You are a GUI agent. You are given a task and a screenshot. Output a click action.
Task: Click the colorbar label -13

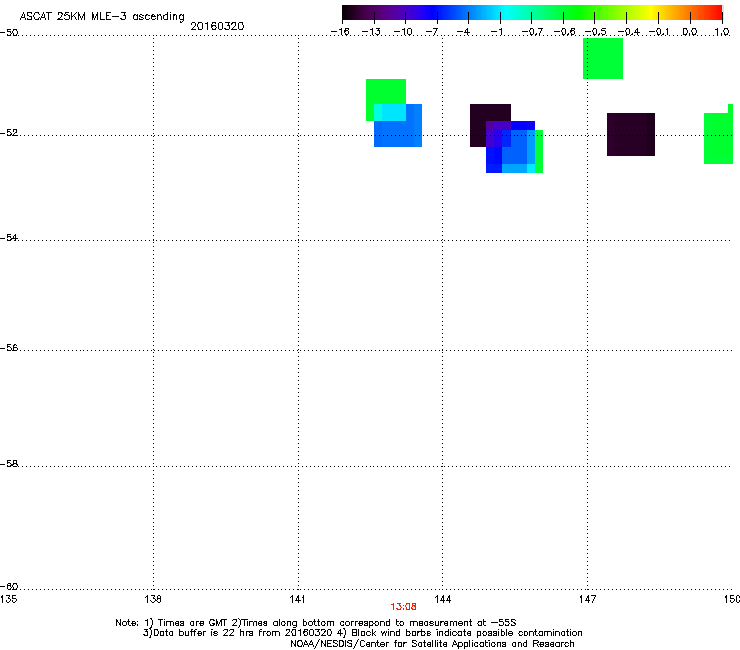pyautogui.click(x=371, y=32)
